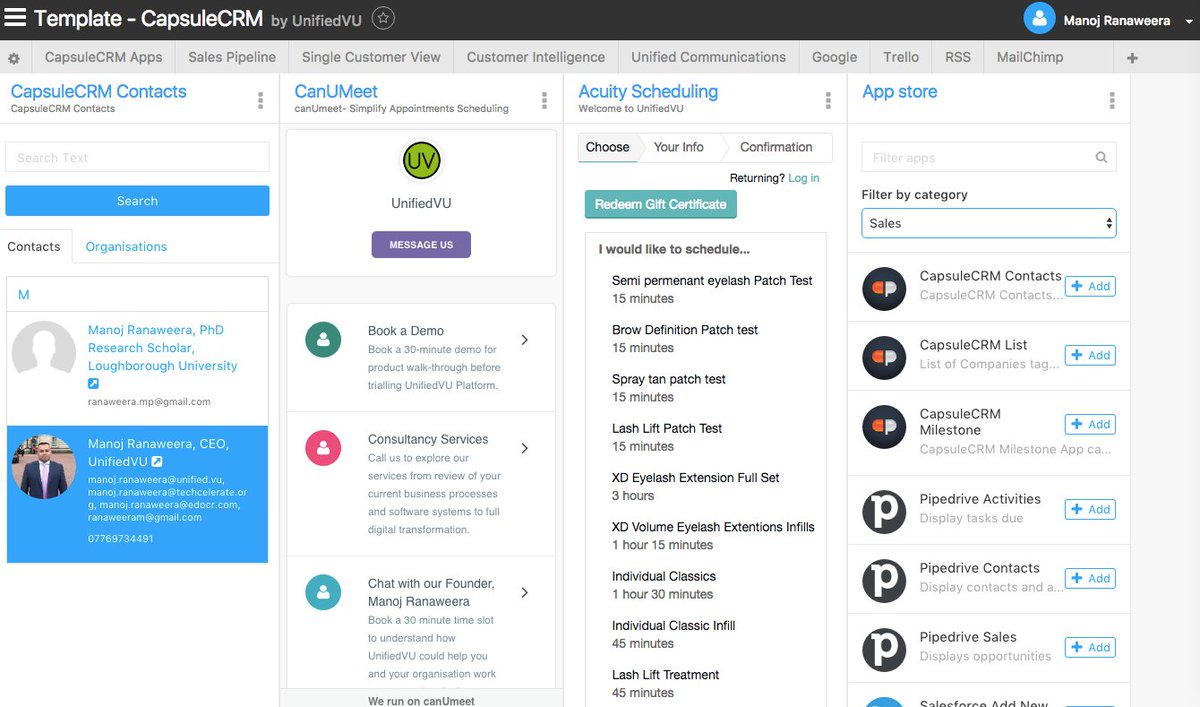
Task: Open the CapsuleCRM Contacts panel options menu
Action: point(260,98)
